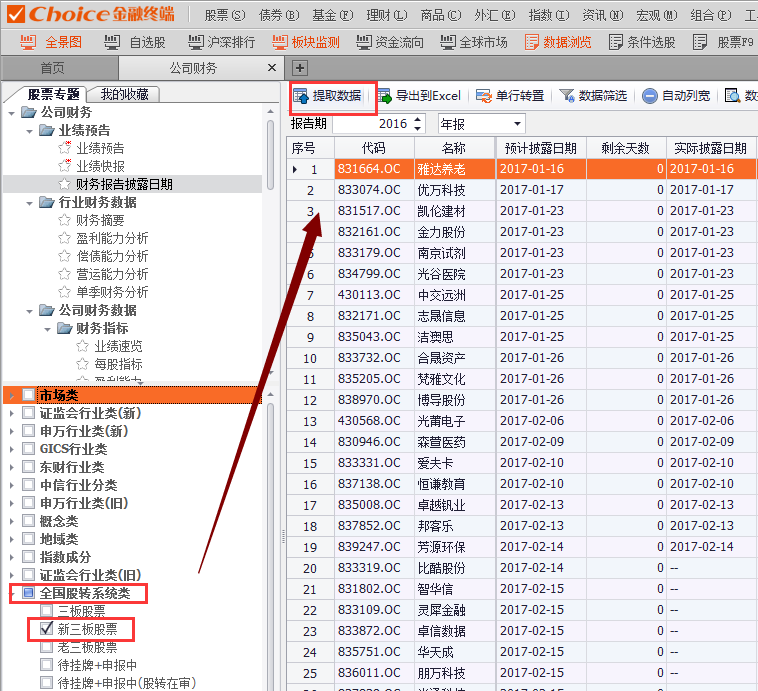
Task: Open the 债券(B) menu
Action: click(279, 15)
